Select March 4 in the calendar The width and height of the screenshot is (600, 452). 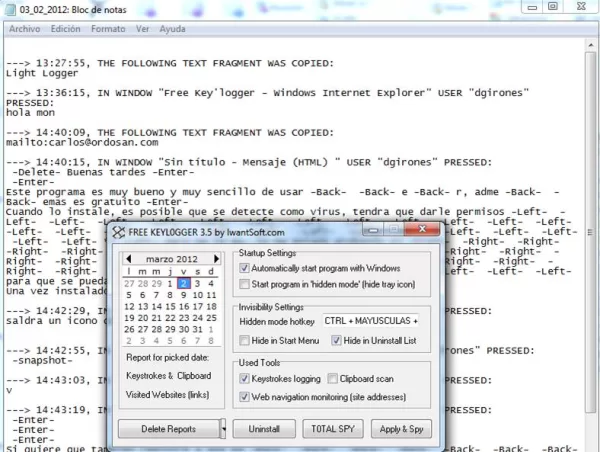pyautogui.click(x=211, y=284)
